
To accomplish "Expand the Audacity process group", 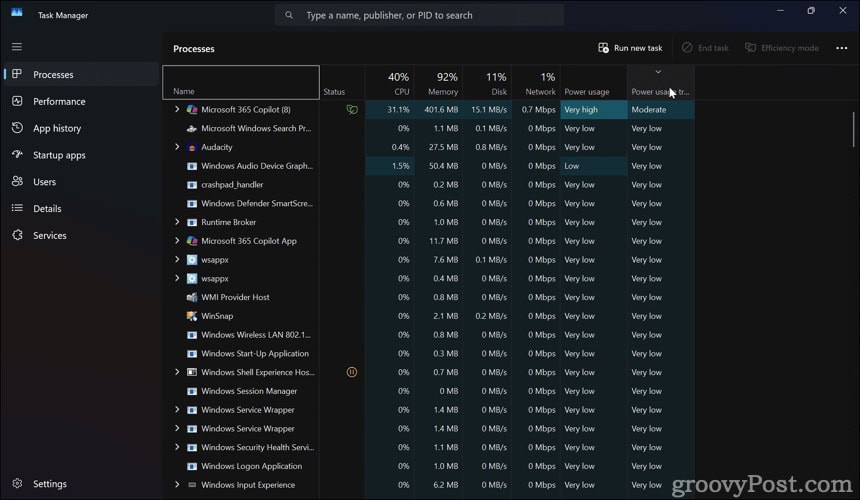I will click(177, 147).
